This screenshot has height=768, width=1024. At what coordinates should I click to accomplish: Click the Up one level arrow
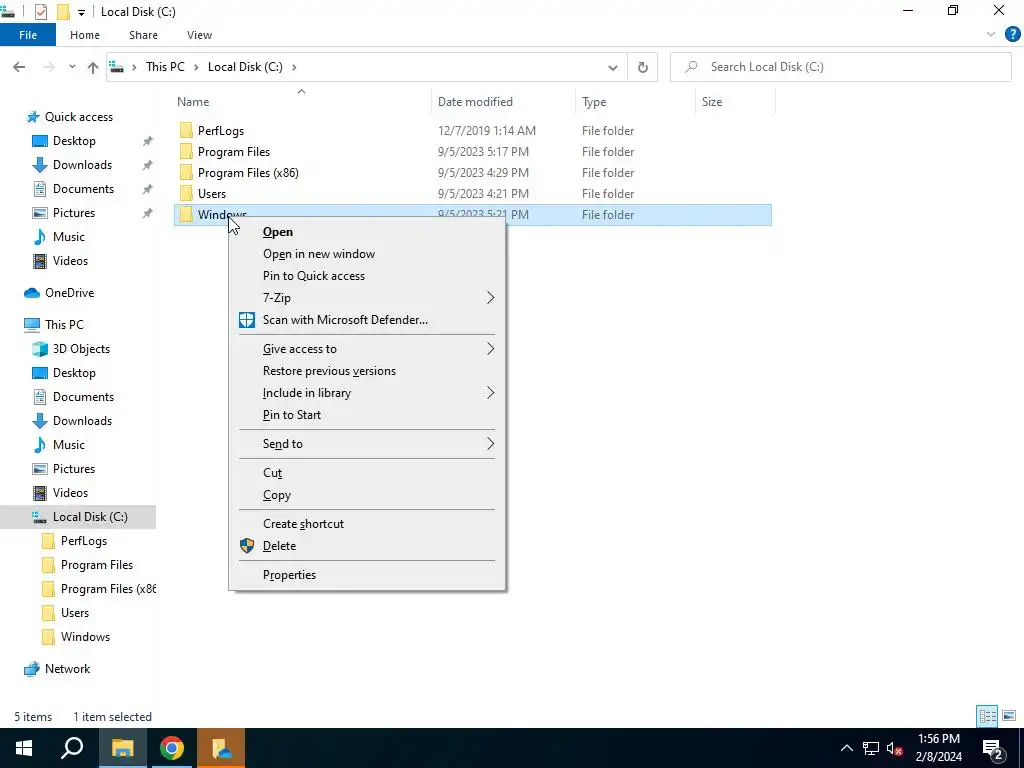click(x=93, y=67)
